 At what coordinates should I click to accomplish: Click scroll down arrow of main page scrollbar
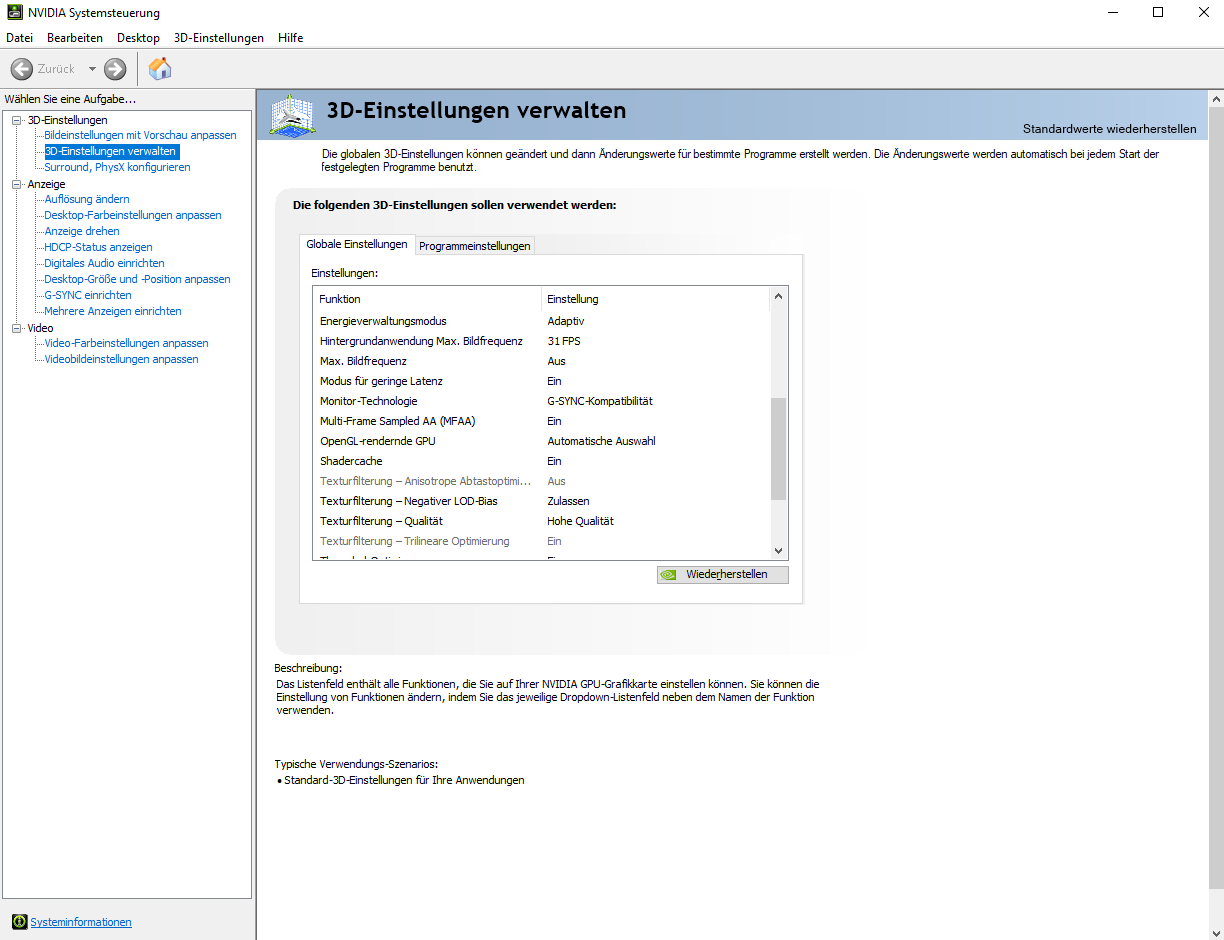[1216, 931]
